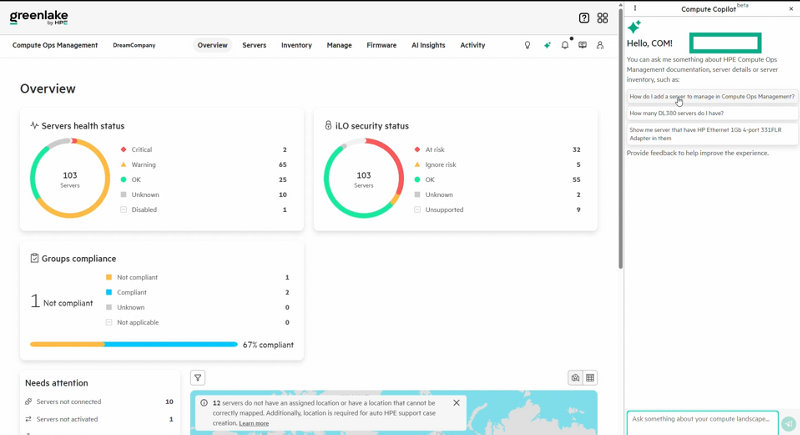This screenshot has width=800, height=435.
Task: Click the Critical health status row
Action: (204, 149)
